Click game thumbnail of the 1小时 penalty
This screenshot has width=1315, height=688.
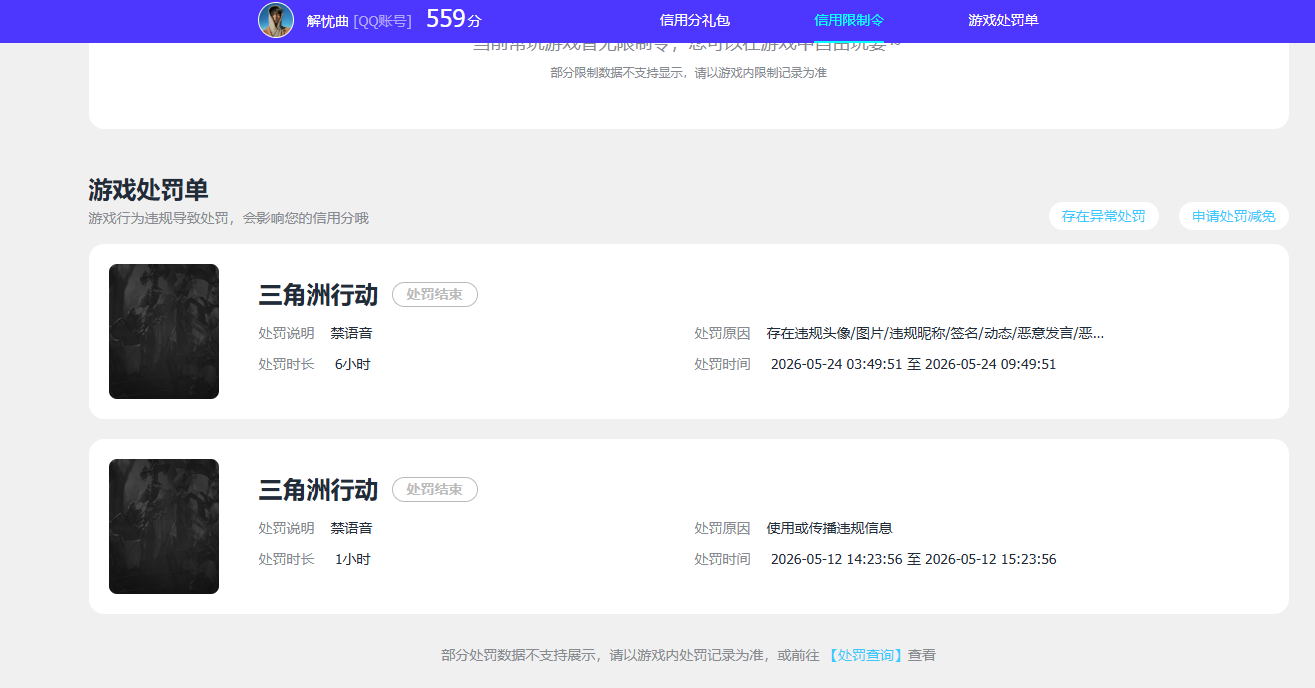click(164, 526)
